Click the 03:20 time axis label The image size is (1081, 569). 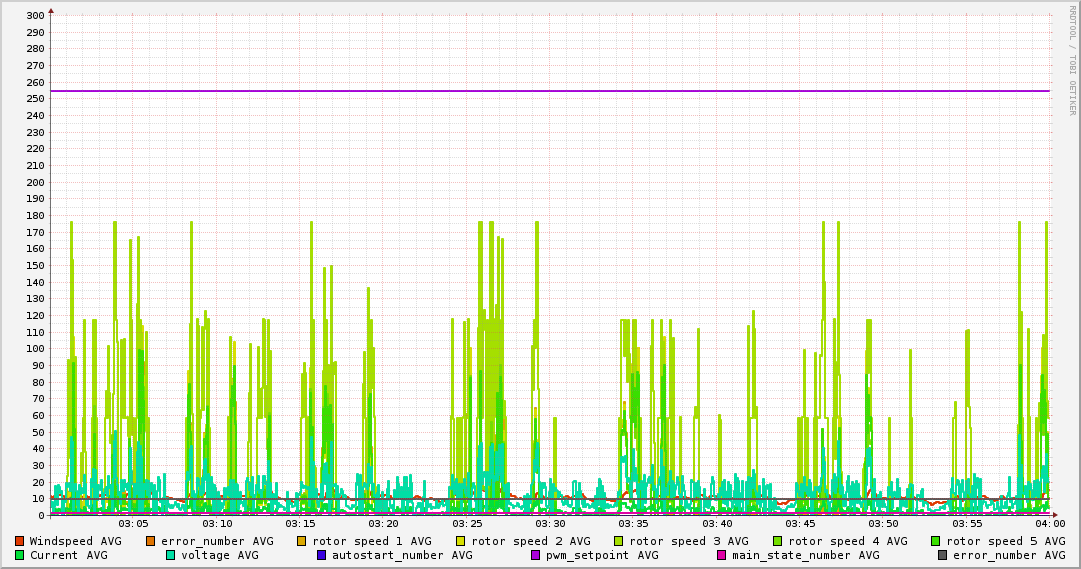coord(383,524)
